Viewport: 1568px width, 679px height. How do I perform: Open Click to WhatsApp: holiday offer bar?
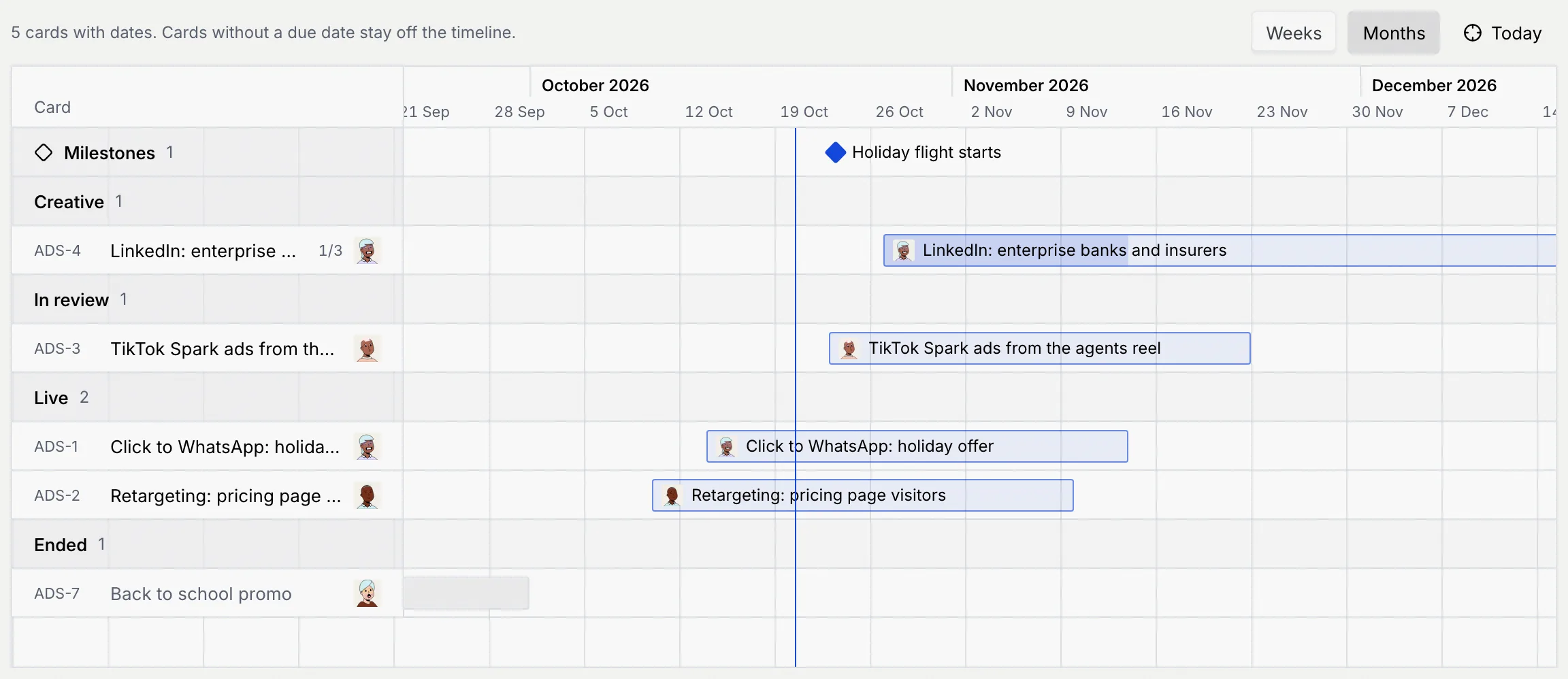917,446
